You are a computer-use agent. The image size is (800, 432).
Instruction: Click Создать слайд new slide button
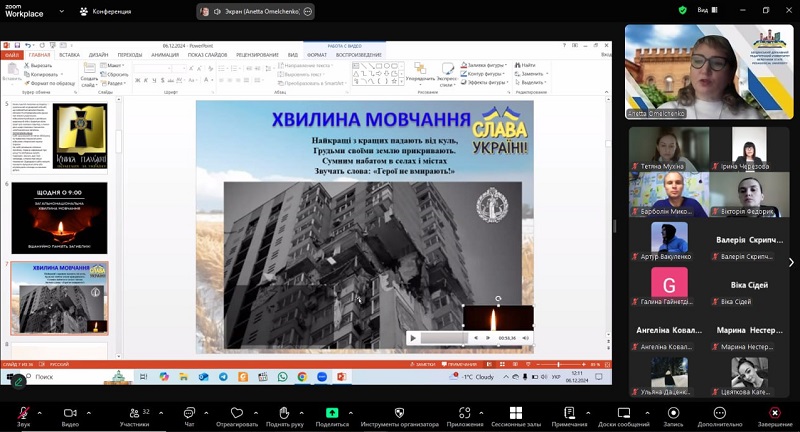(89, 75)
